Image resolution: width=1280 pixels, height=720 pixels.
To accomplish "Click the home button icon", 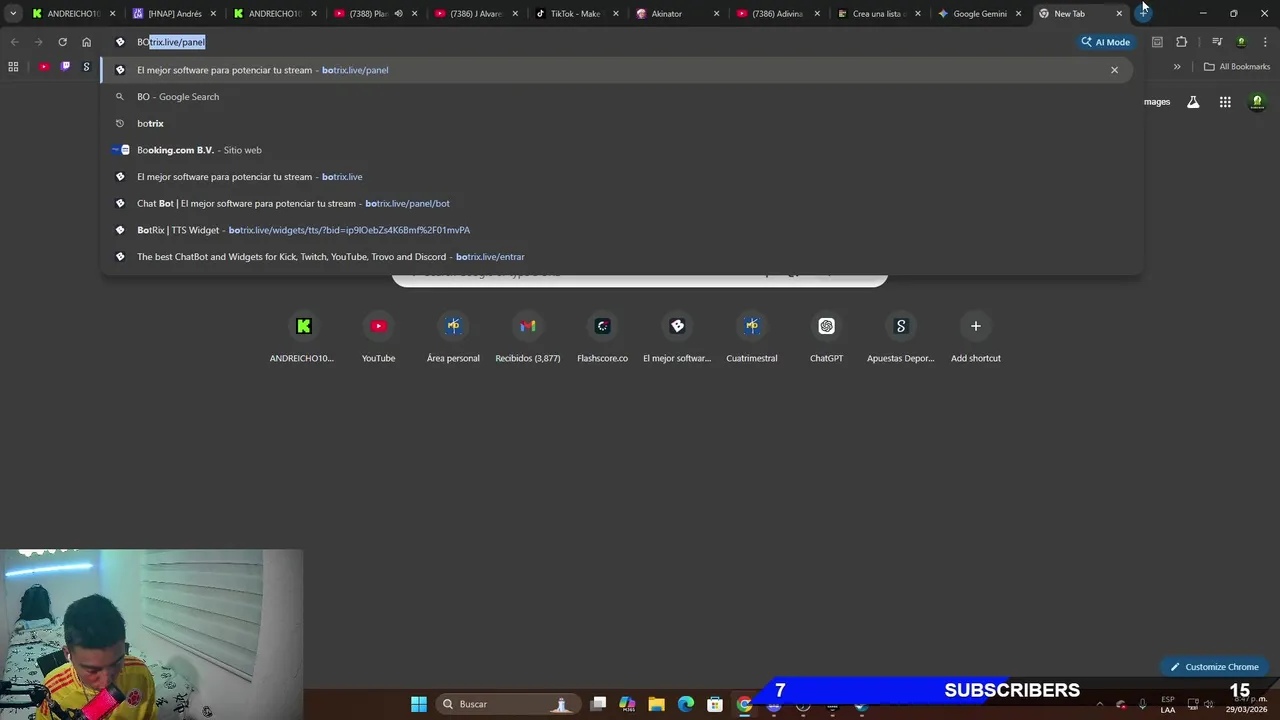I will tap(87, 42).
